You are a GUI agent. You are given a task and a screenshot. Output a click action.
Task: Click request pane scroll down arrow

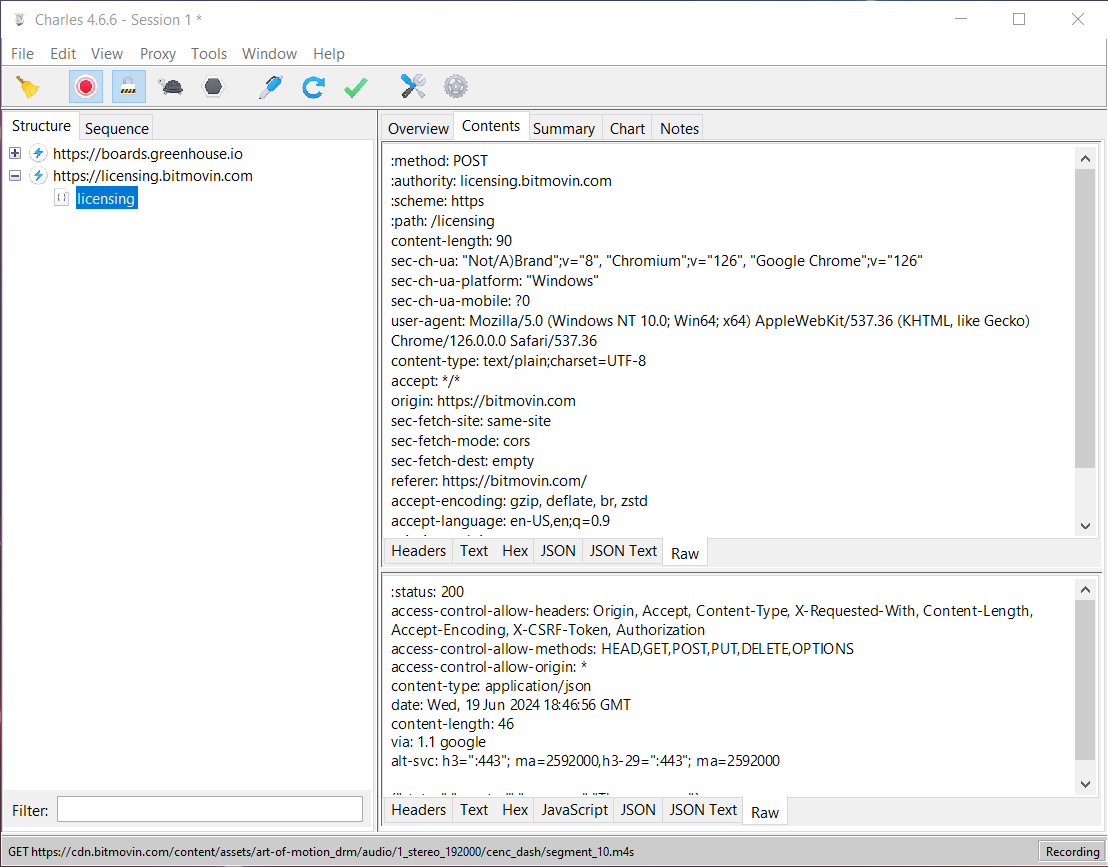[1085, 526]
